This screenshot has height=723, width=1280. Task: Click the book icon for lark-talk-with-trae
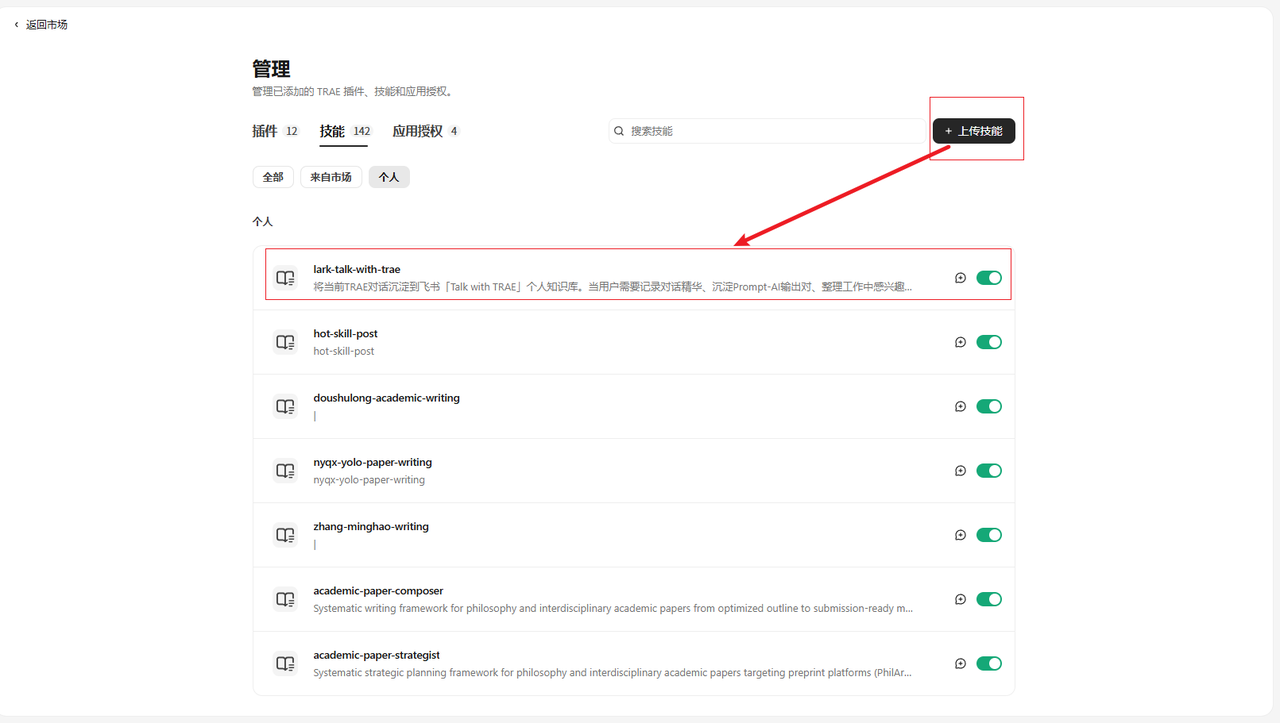(286, 278)
